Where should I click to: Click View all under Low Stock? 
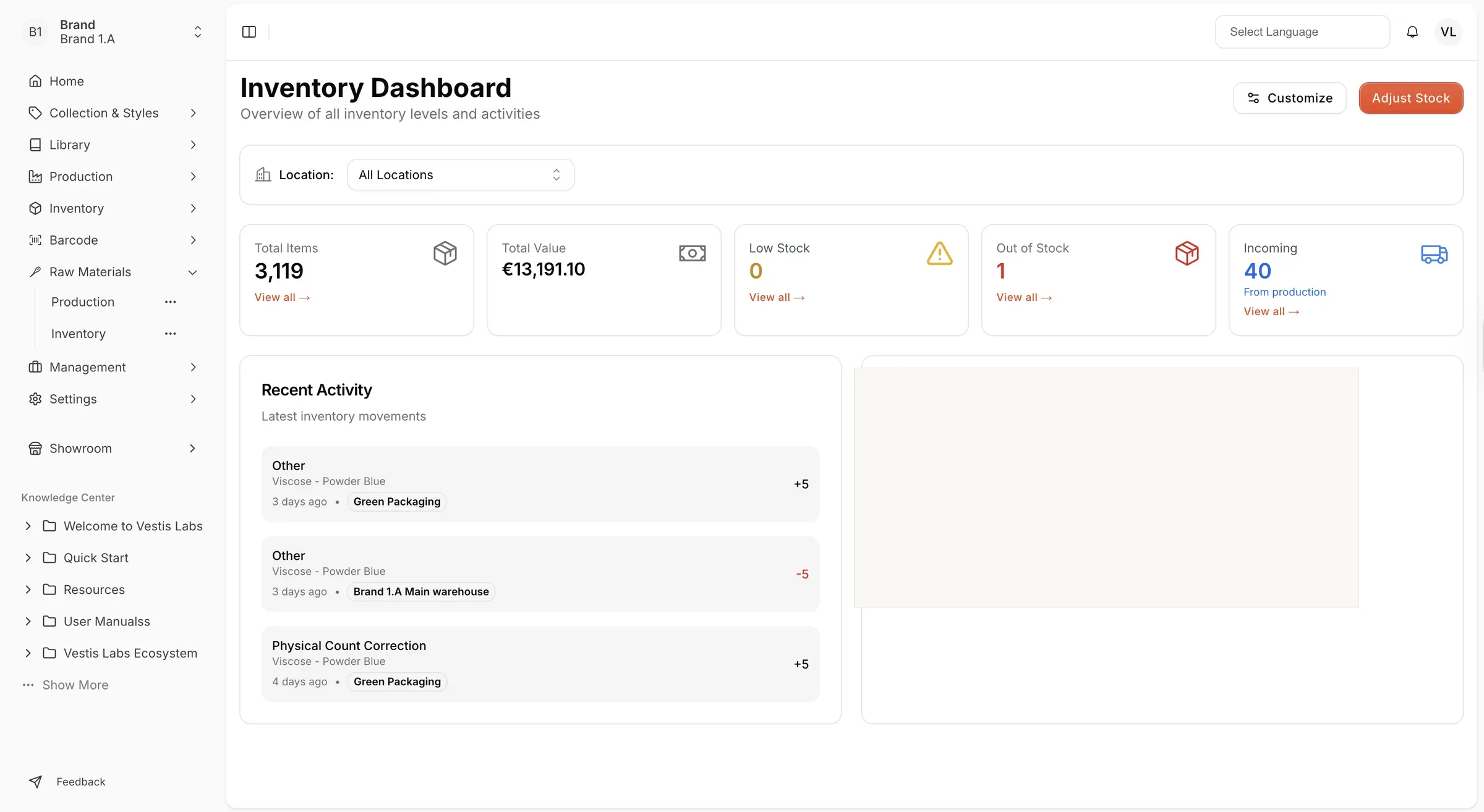[x=777, y=297]
